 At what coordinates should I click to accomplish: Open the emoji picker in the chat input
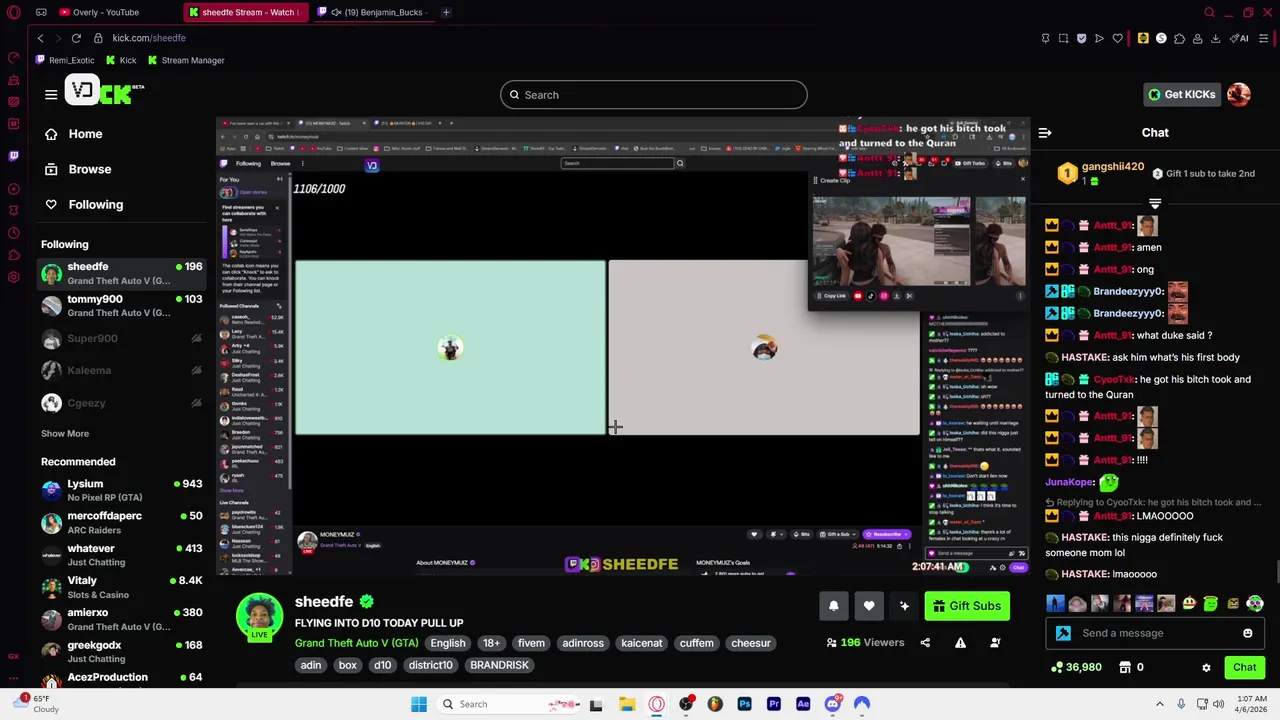coord(1247,633)
